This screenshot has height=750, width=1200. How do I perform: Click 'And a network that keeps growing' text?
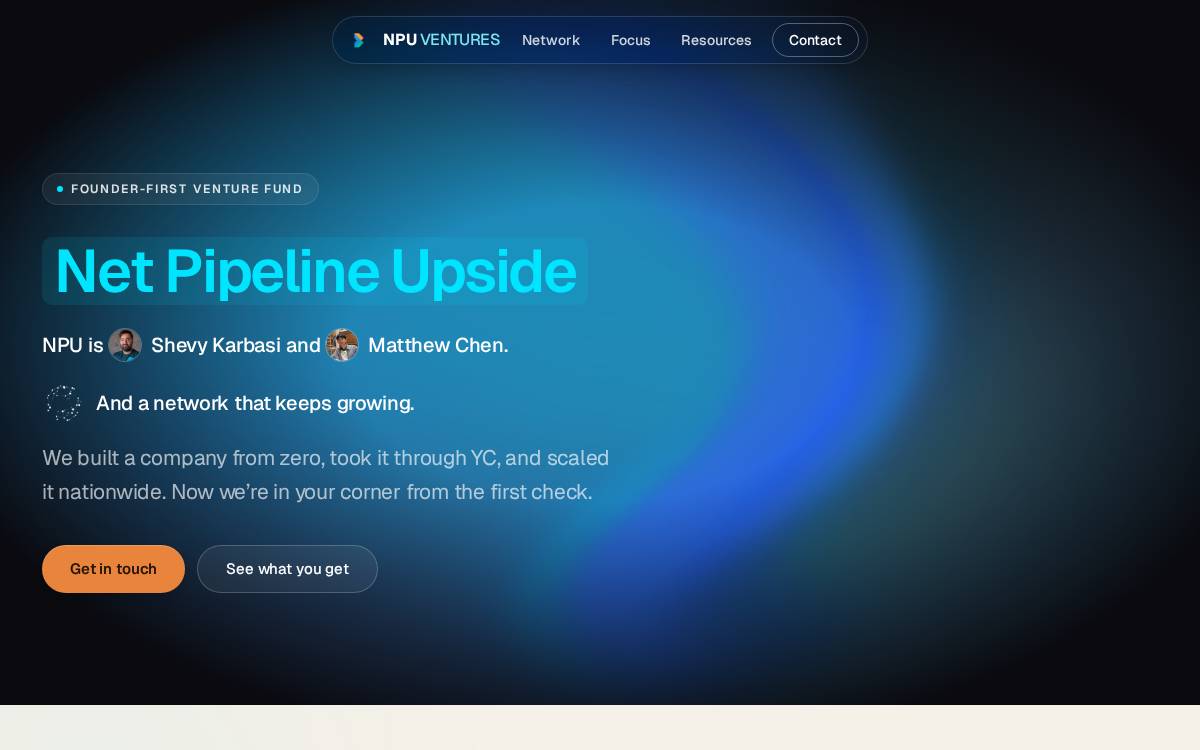coord(255,403)
